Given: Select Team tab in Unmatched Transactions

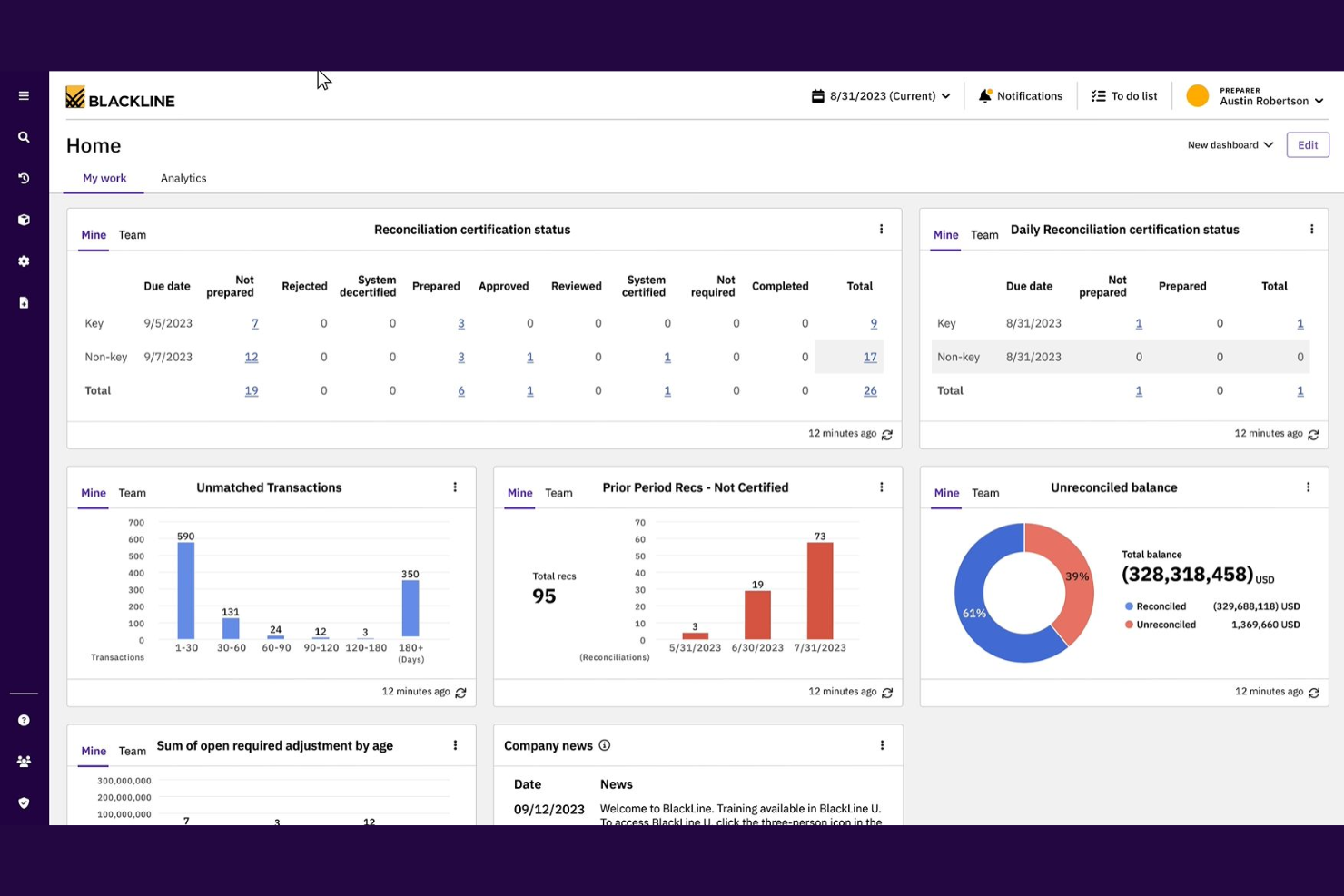Looking at the screenshot, I should click(133, 493).
